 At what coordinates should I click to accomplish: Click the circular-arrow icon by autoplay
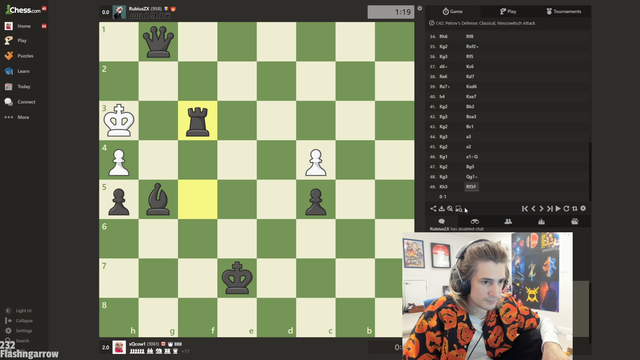click(567, 209)
